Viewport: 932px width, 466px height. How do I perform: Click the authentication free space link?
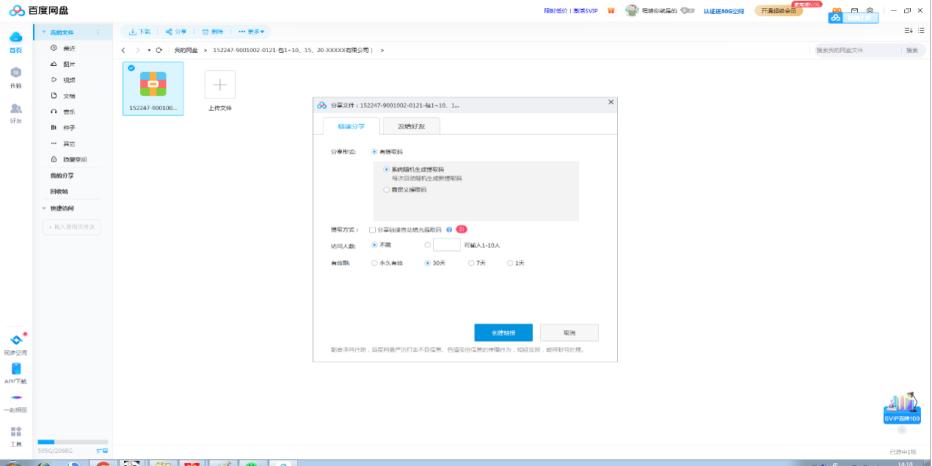(x=723, y=11)
